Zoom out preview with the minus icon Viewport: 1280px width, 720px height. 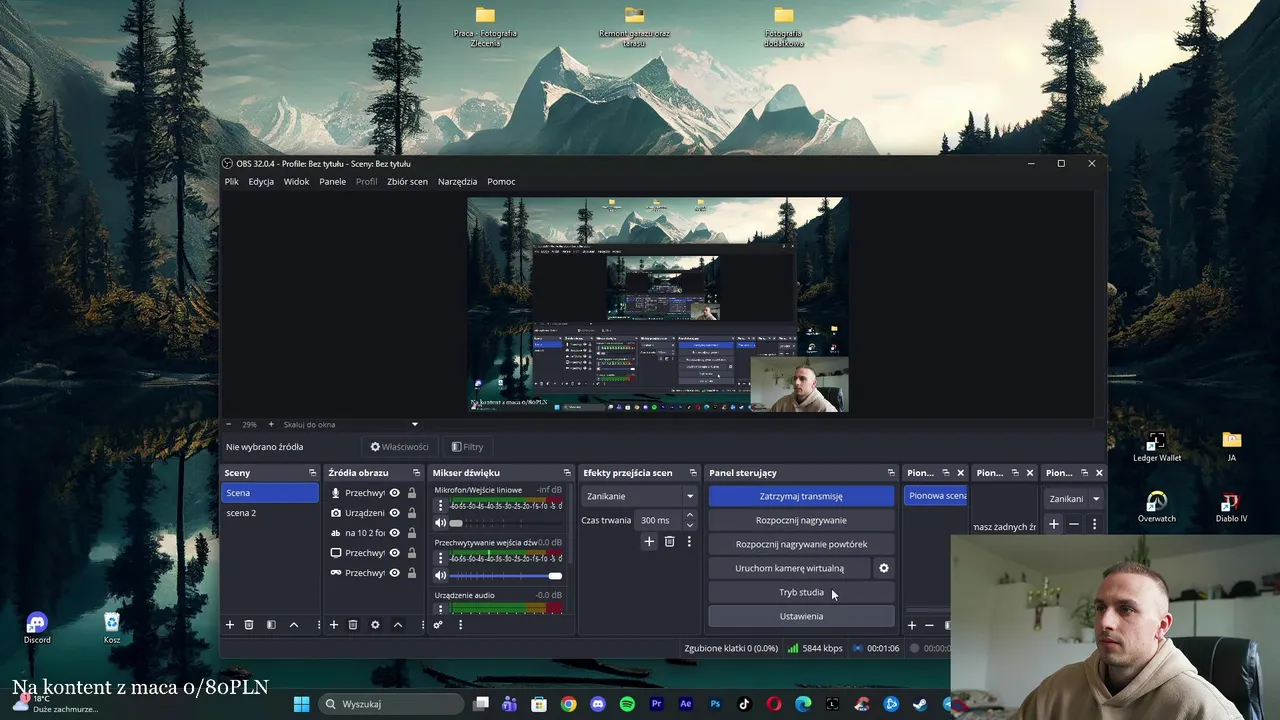point(228,424)
